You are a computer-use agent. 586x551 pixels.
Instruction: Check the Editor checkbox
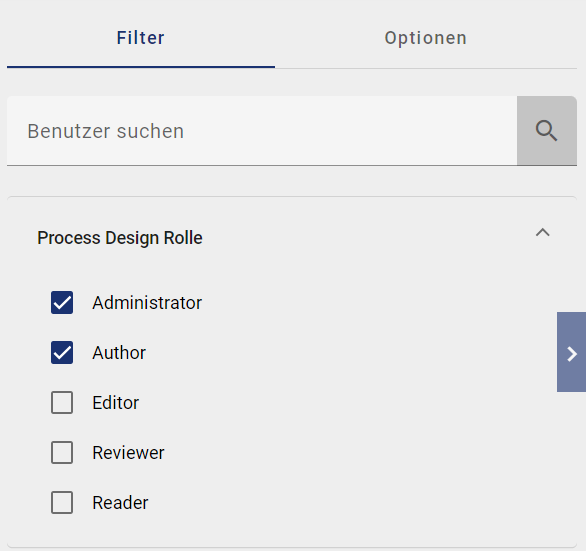click(62, 403)
